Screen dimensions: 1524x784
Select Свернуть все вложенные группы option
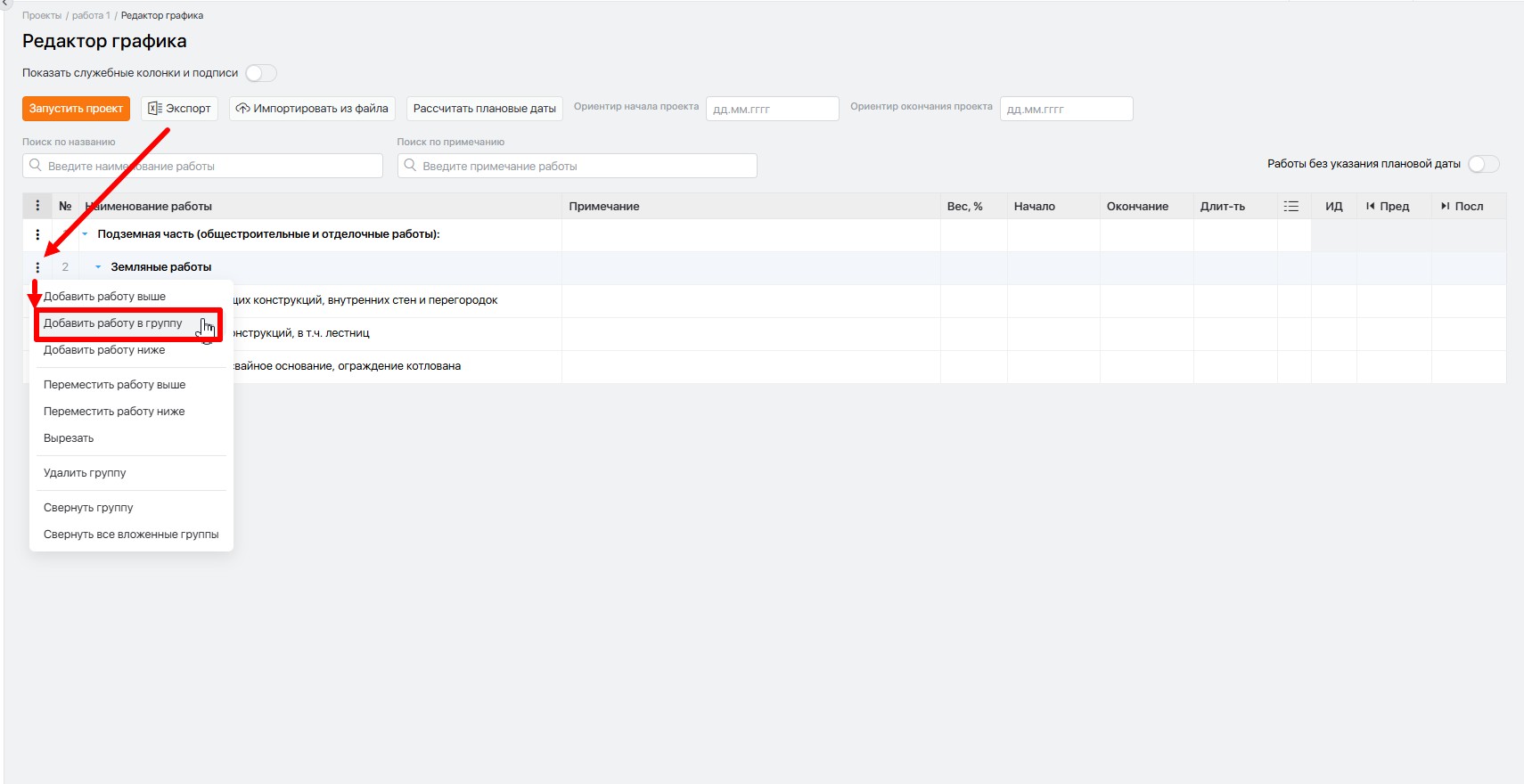131,535
